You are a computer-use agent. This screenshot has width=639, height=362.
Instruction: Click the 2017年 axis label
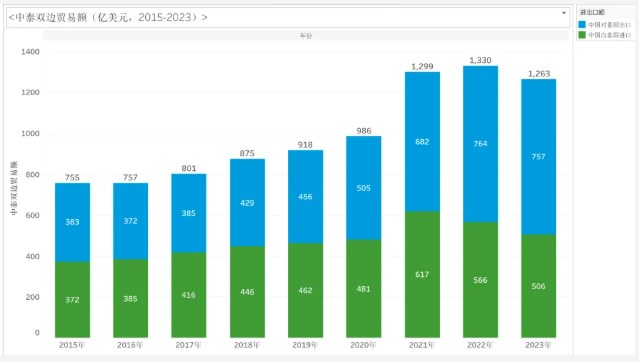coord(189,345)
